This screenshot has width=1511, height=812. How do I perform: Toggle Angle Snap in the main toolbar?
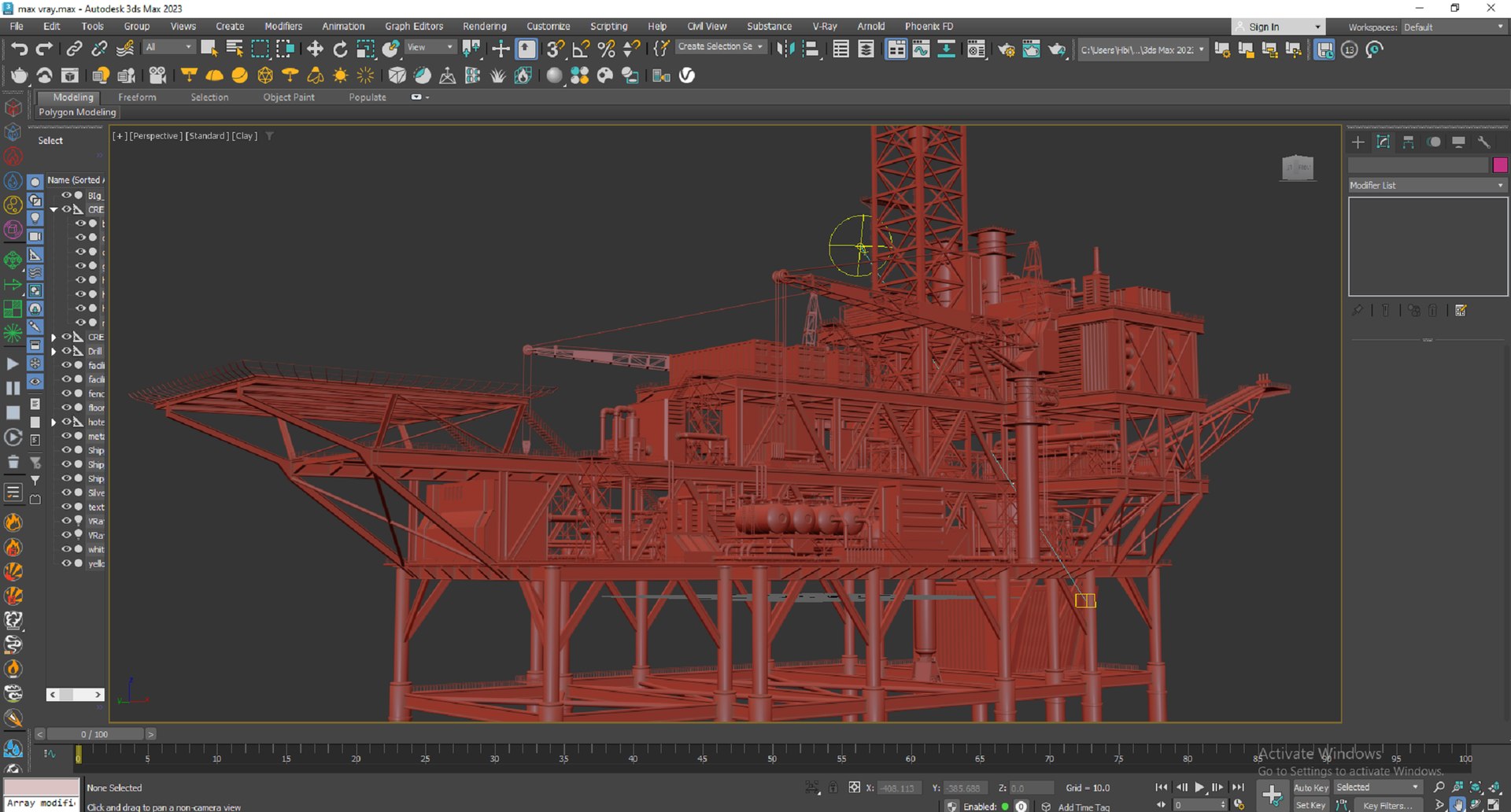[581, 49]
